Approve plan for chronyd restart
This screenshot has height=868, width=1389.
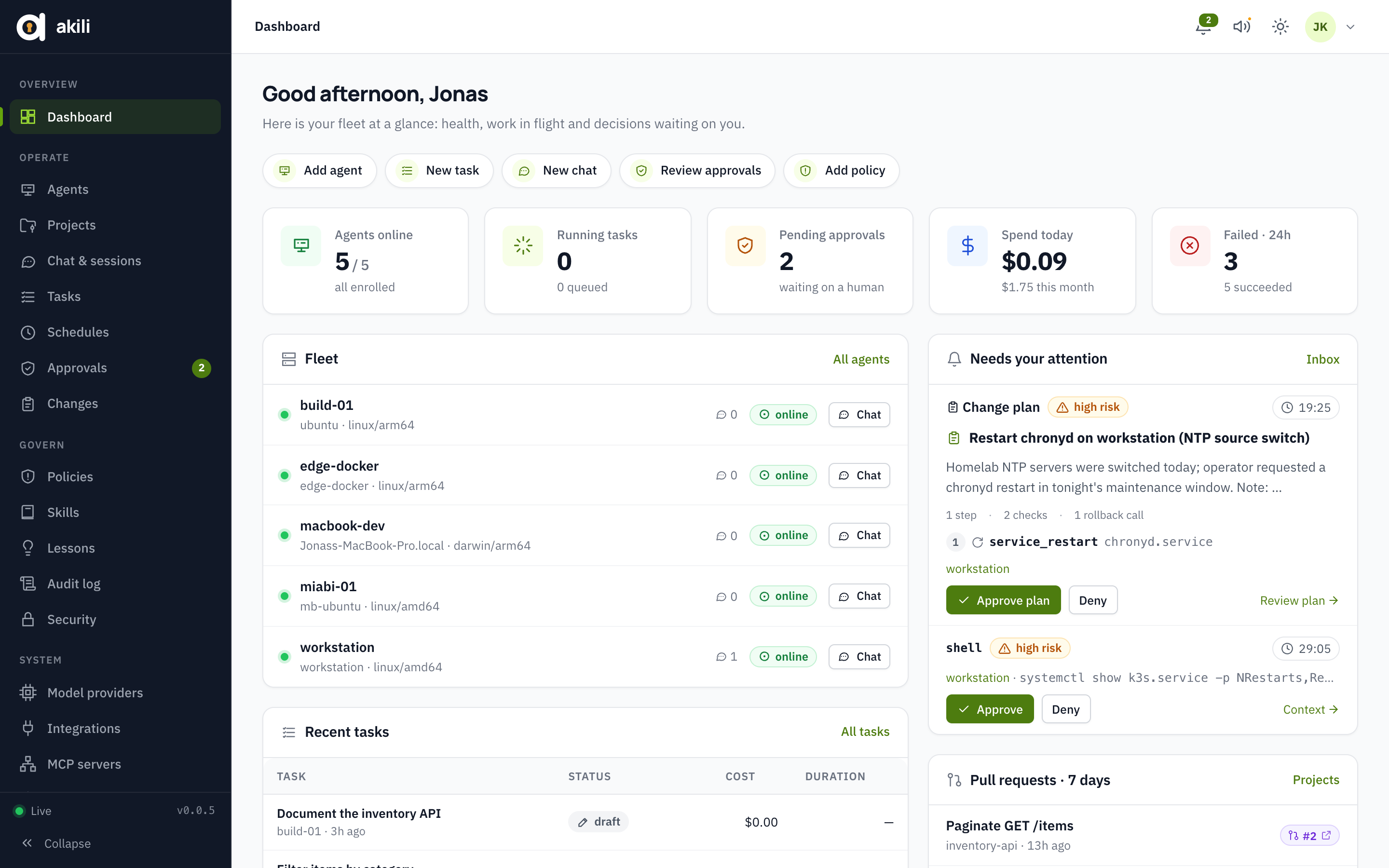click(1003, 600)
